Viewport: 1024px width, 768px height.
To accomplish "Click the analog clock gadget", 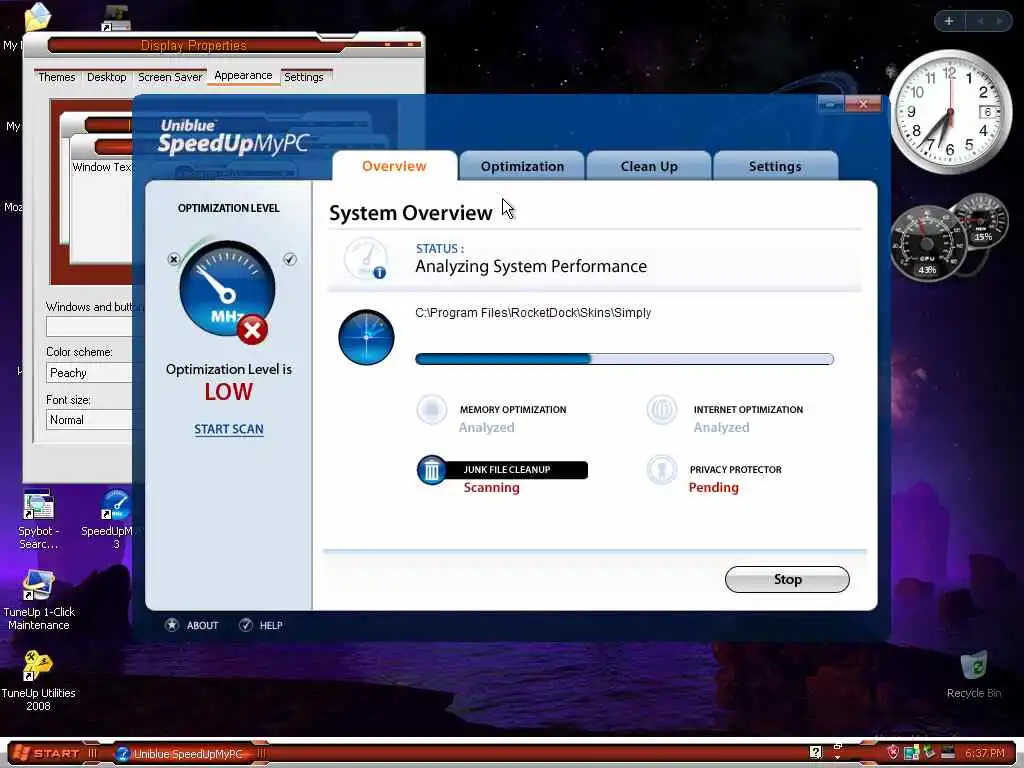I will tap(950, 112).
